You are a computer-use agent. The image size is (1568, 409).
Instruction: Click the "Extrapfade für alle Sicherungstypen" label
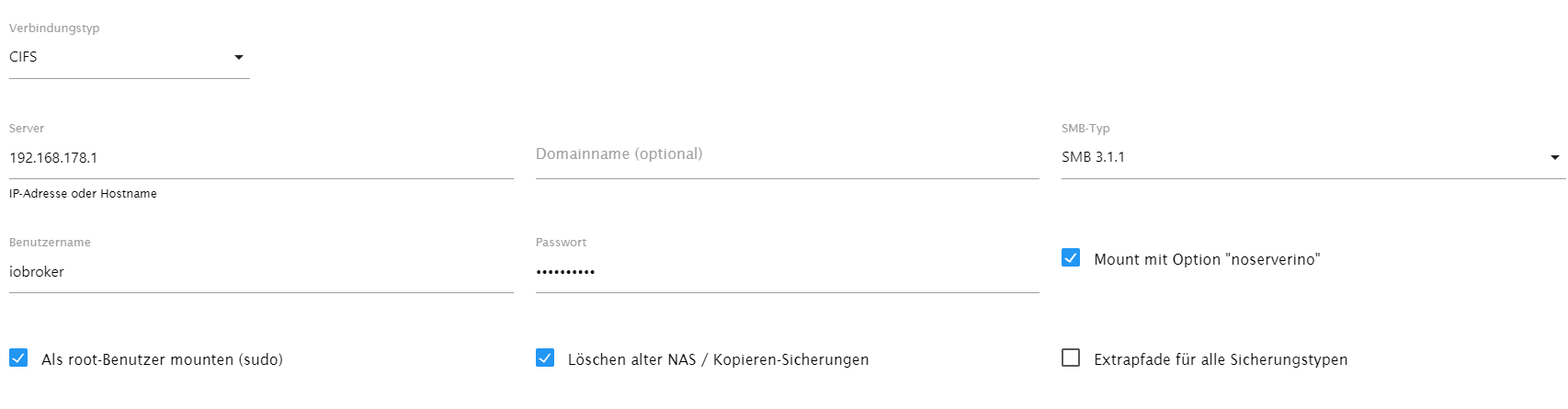pos(1221,359)
